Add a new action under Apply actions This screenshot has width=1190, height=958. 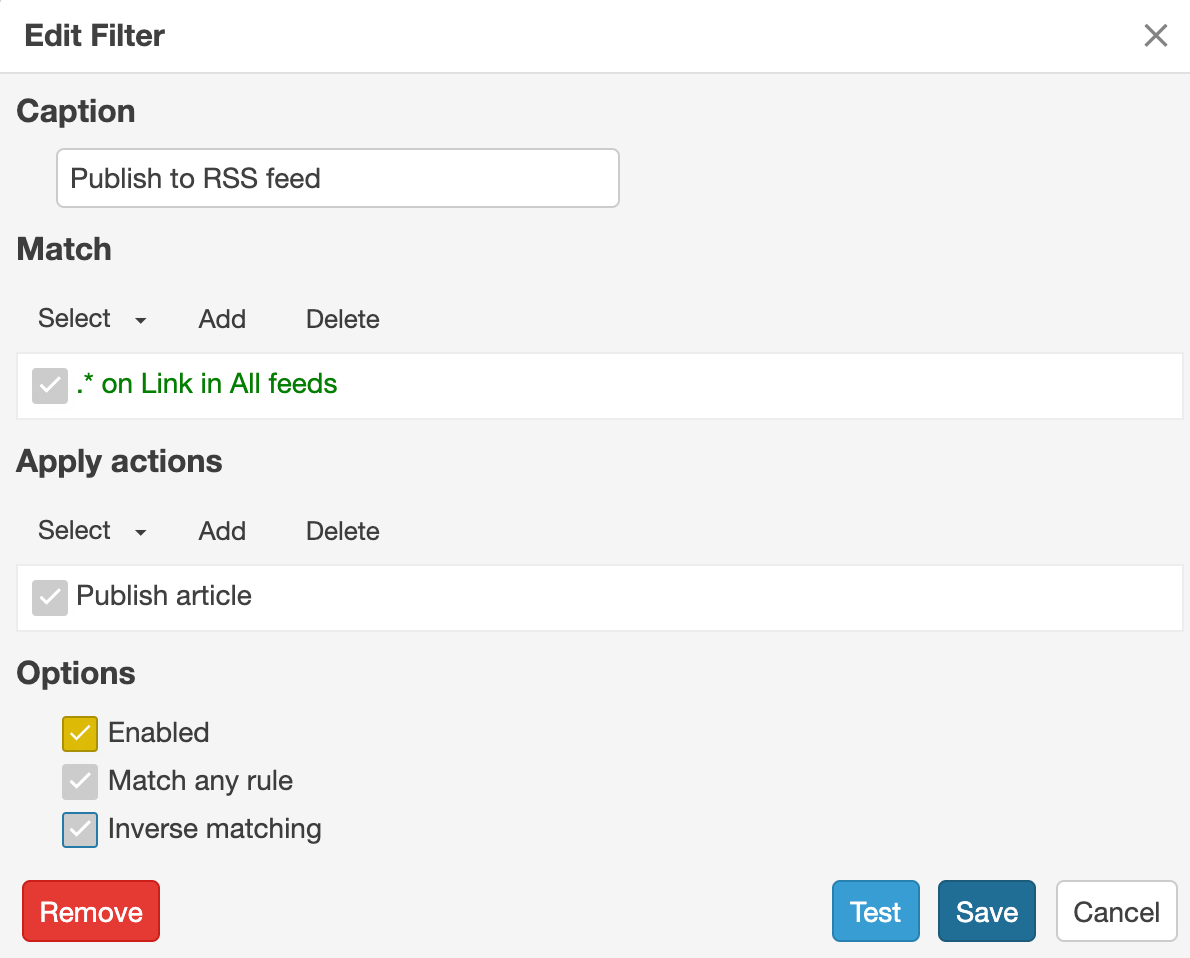coord(222,531)
